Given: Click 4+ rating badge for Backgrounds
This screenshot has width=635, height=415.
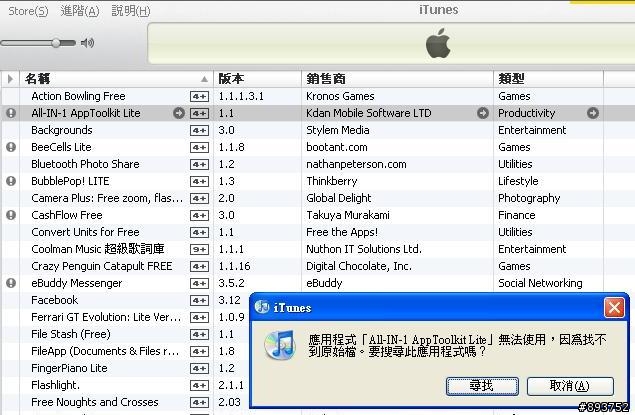Looking at the screenshot, I should click(200, 130).
